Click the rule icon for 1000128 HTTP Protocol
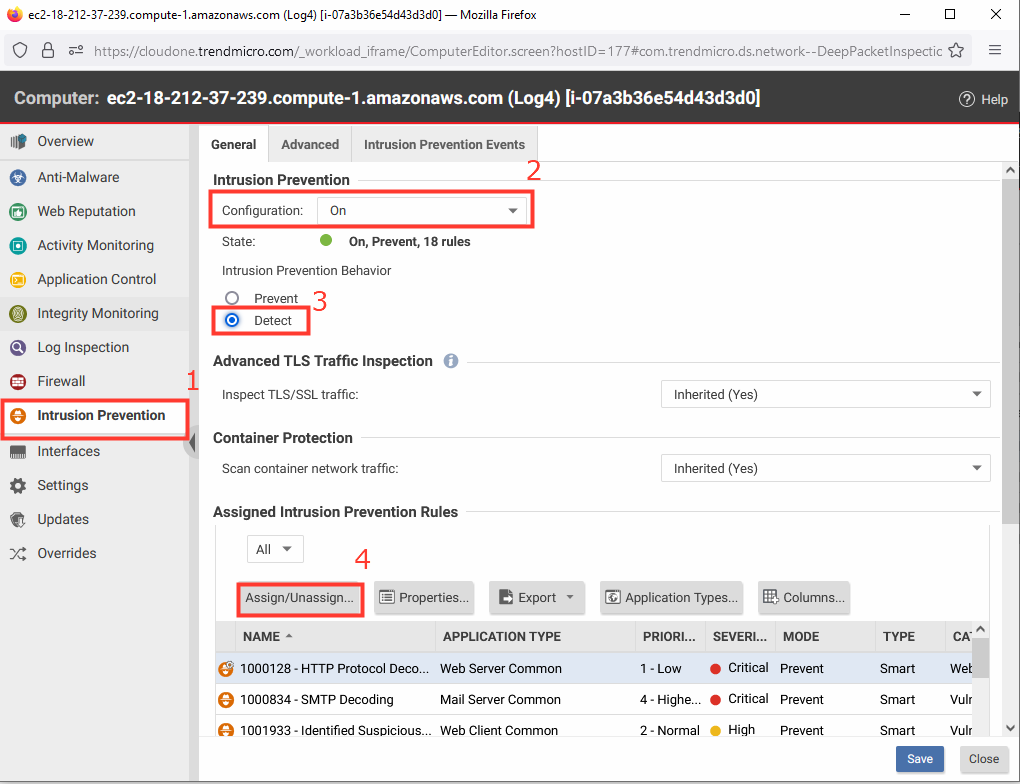This screenshot has height=784, width=1020. (x=226, y=668)
